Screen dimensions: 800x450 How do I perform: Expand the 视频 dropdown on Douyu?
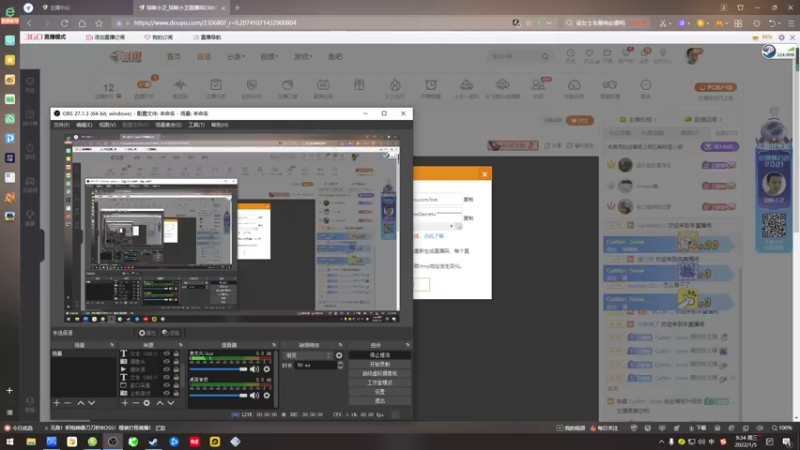[x=269, y=57]
